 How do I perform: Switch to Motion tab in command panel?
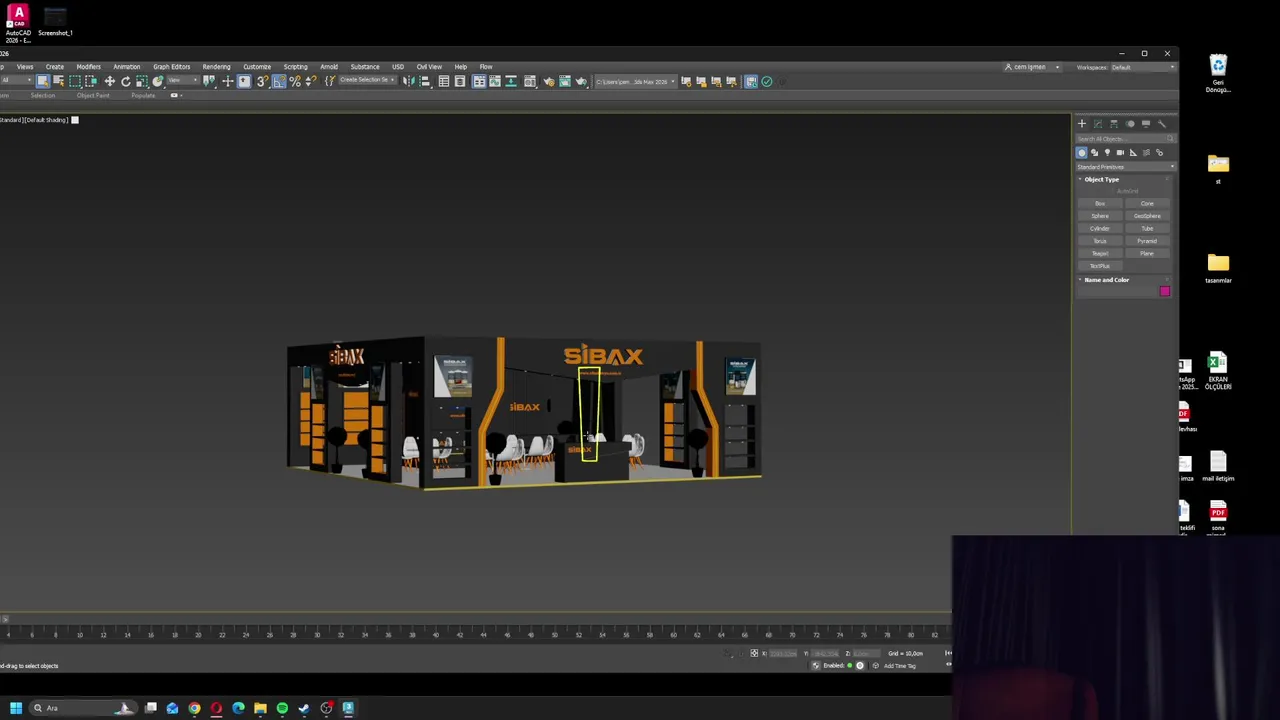coord(1130,124)
